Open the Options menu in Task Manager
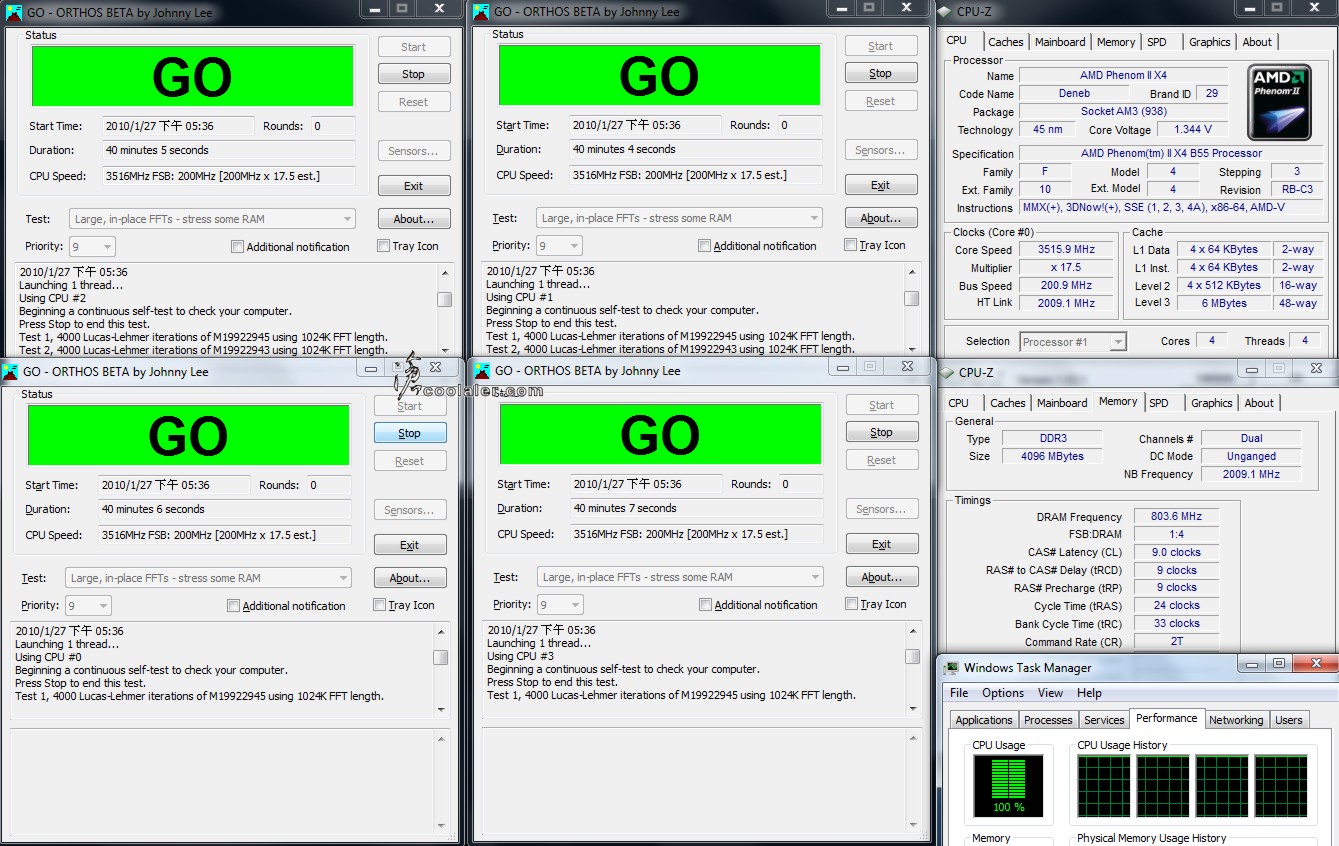Image resolution: width=1339 pixels, height=846 pixels. (x=1003, y=693)
